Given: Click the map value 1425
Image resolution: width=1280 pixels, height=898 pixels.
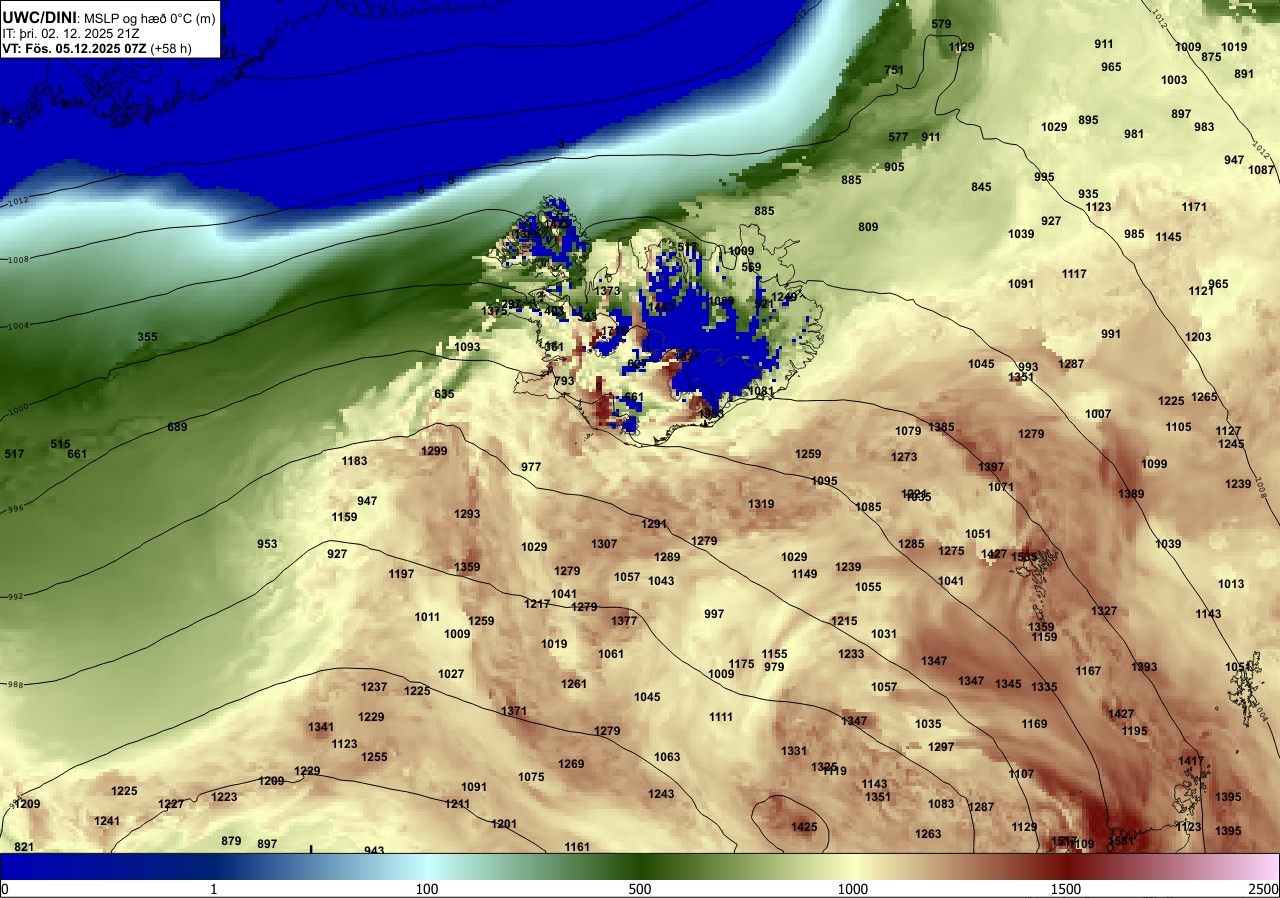Looking at the screenshot, I should [x=804, y=827].
